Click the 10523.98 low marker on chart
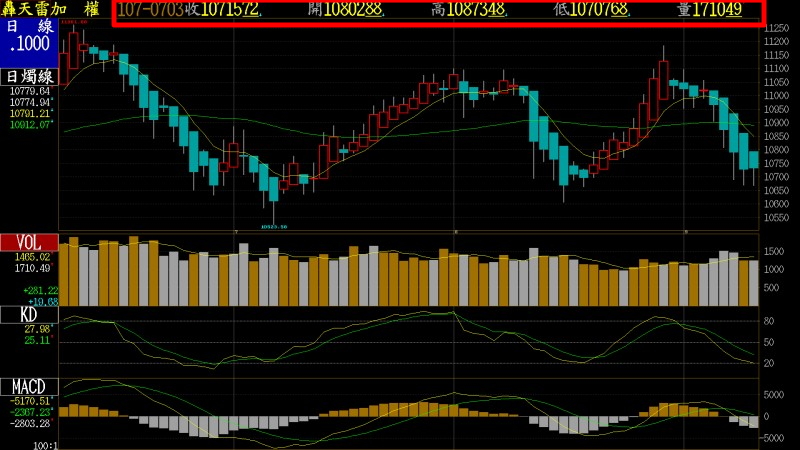 click(x=274, y=227)
